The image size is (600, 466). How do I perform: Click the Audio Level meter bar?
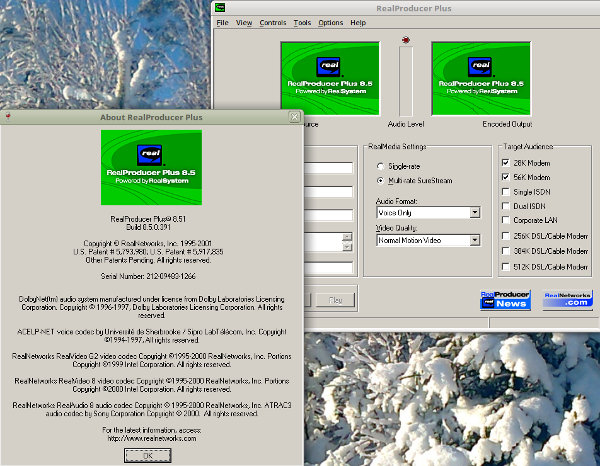tap(406, 81)
